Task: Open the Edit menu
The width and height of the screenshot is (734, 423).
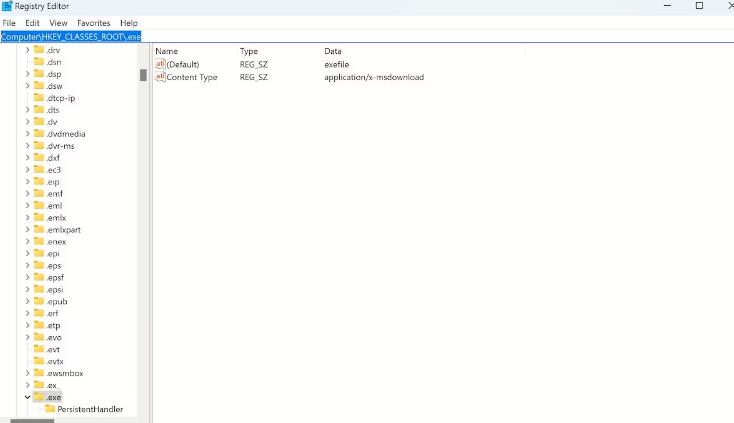Action: (x=33, y=22)
